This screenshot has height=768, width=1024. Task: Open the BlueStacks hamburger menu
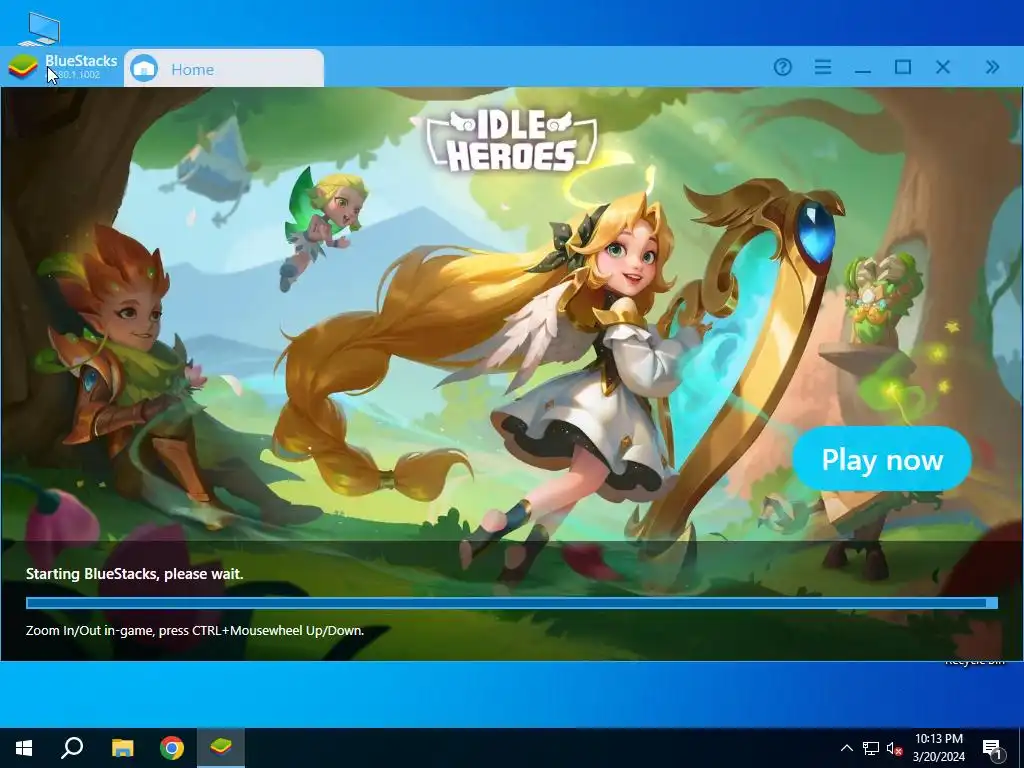pos(823,67)
